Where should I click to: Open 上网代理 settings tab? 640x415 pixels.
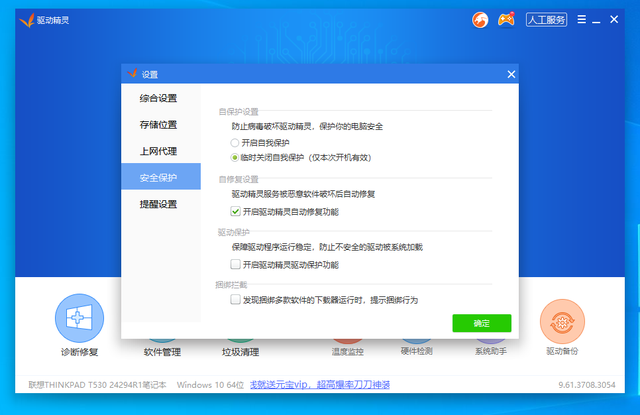click(x=161, y=151)
